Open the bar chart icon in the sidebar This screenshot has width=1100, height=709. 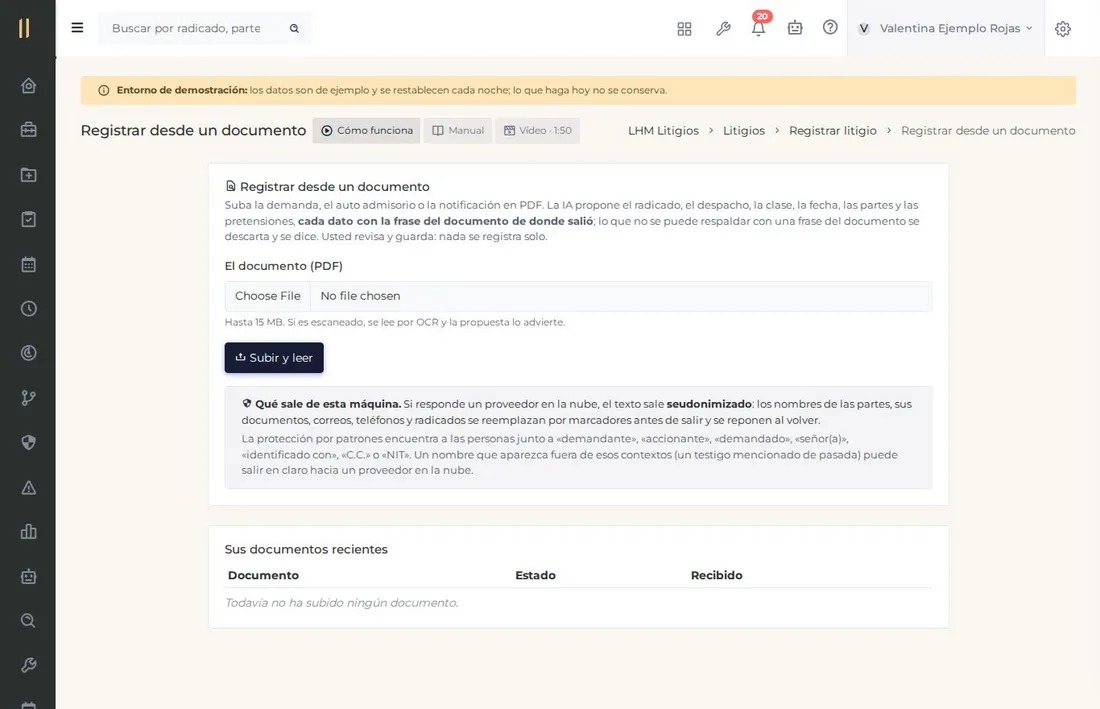[x=28, y=532]
